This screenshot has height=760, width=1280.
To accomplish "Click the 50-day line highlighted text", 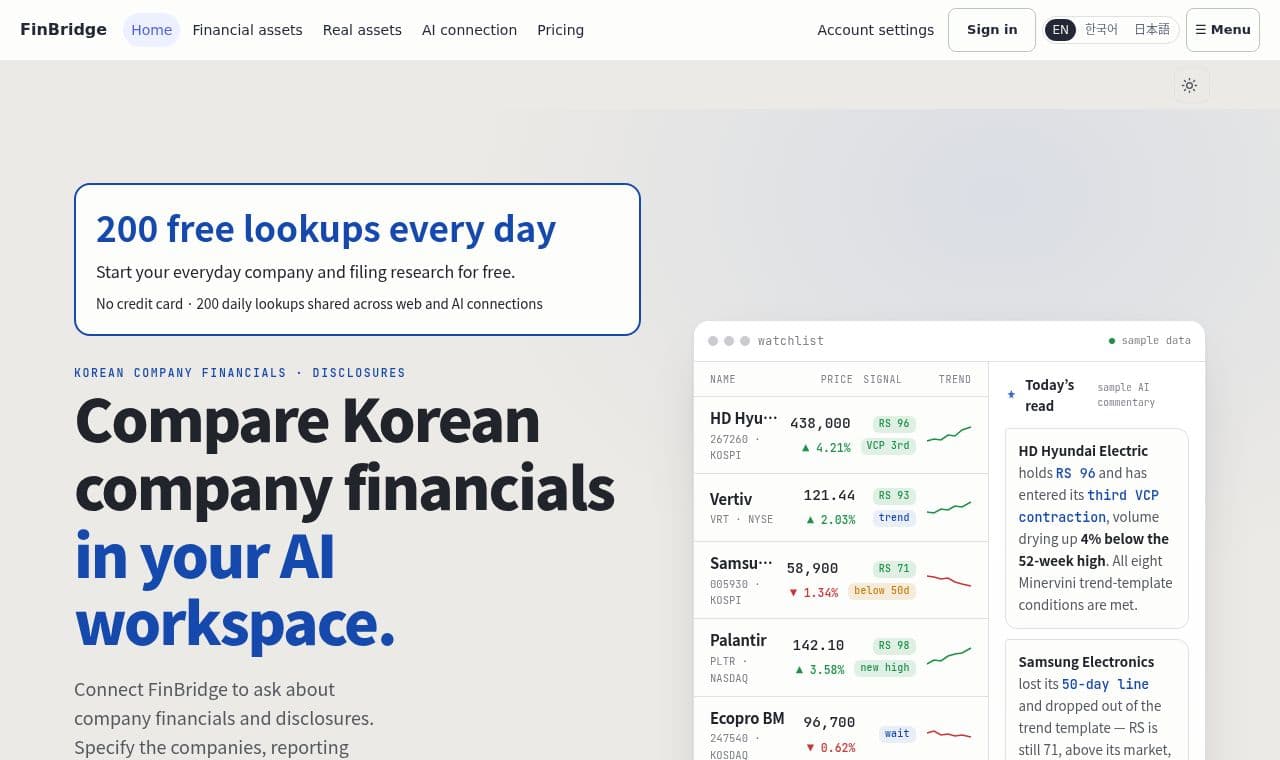I will pyautogui.click(x=1105, y=684).
